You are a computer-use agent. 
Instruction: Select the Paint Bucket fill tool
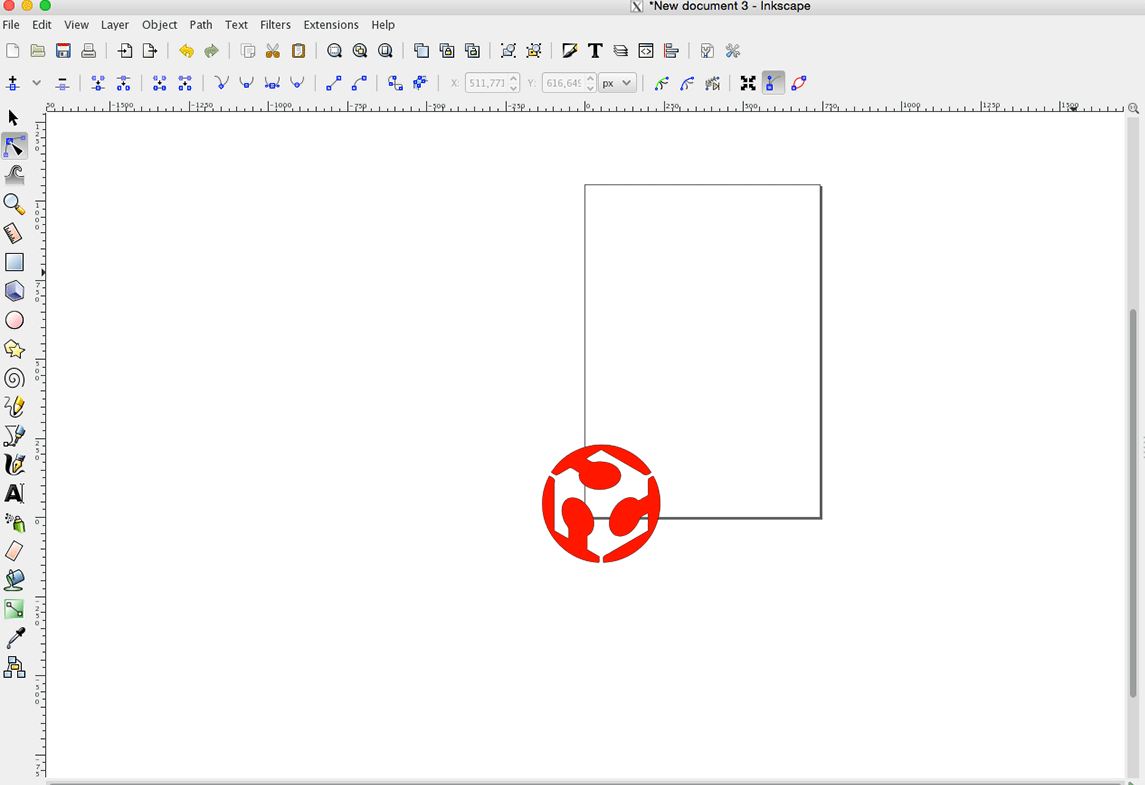14,580
